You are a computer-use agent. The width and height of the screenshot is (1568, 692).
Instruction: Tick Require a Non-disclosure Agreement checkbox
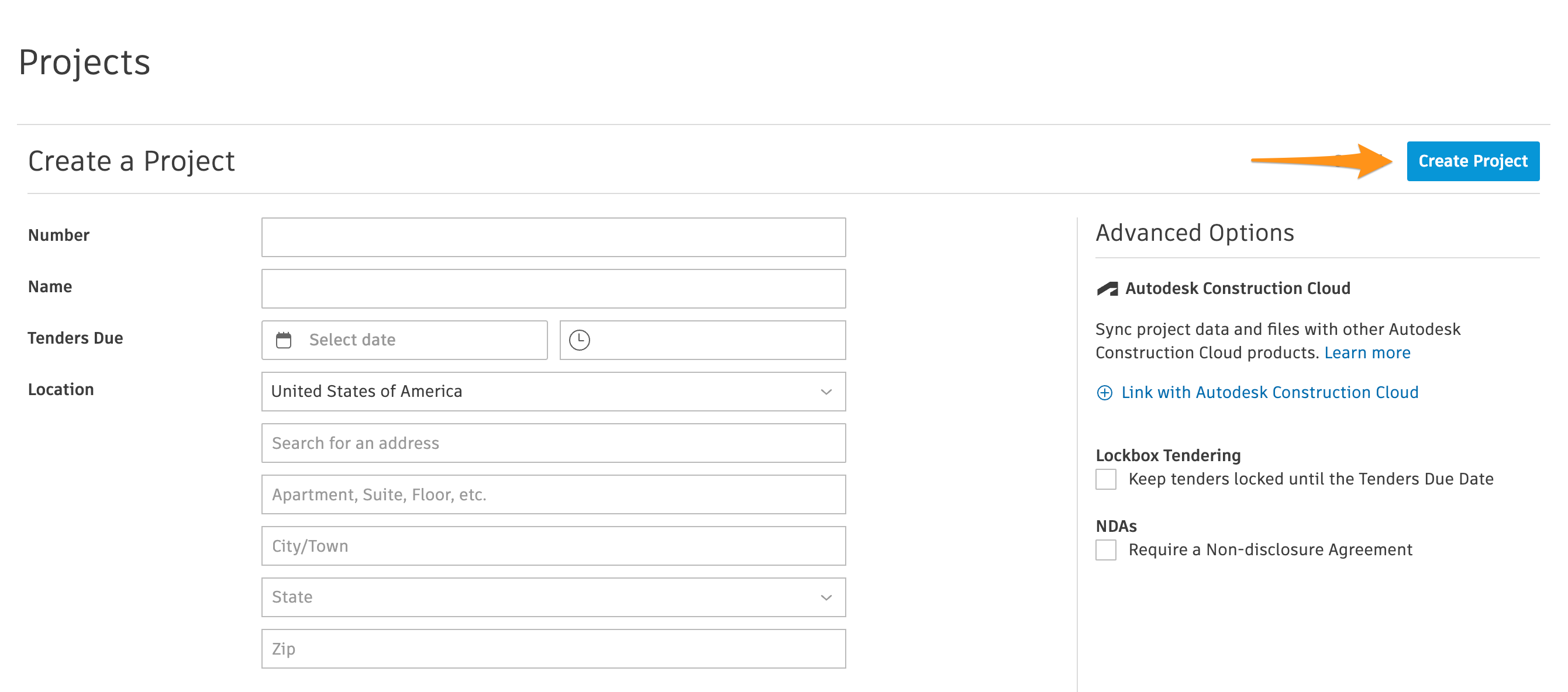[1105, 550]
